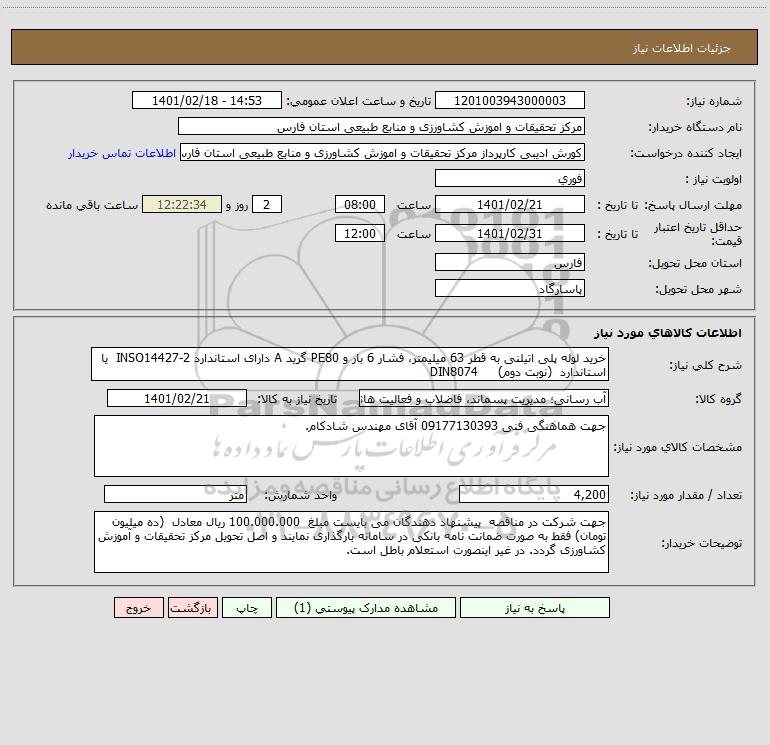Click the request creator name field
The height and width of the screenshot is (745, 770).
pyautogui.click(x=382, y=153)
